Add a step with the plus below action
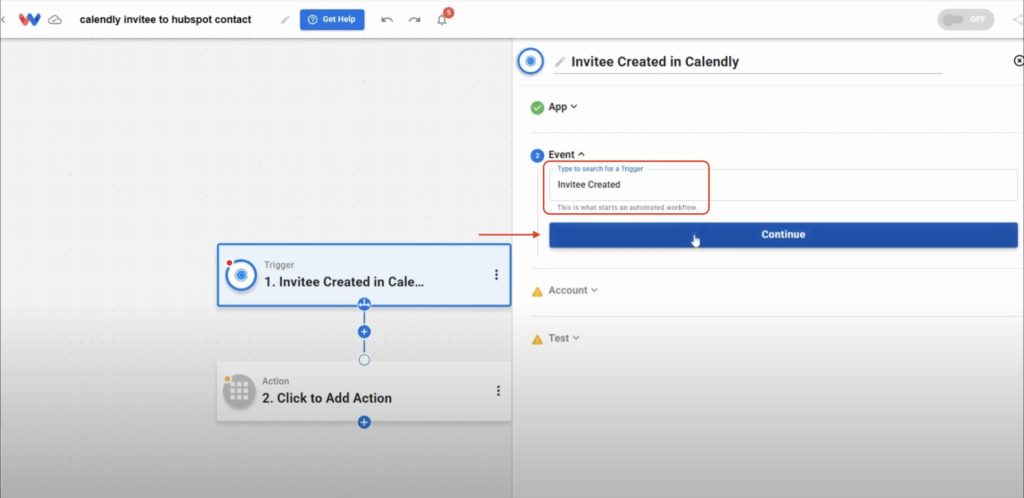1024x498 pixels. point(364,422)
